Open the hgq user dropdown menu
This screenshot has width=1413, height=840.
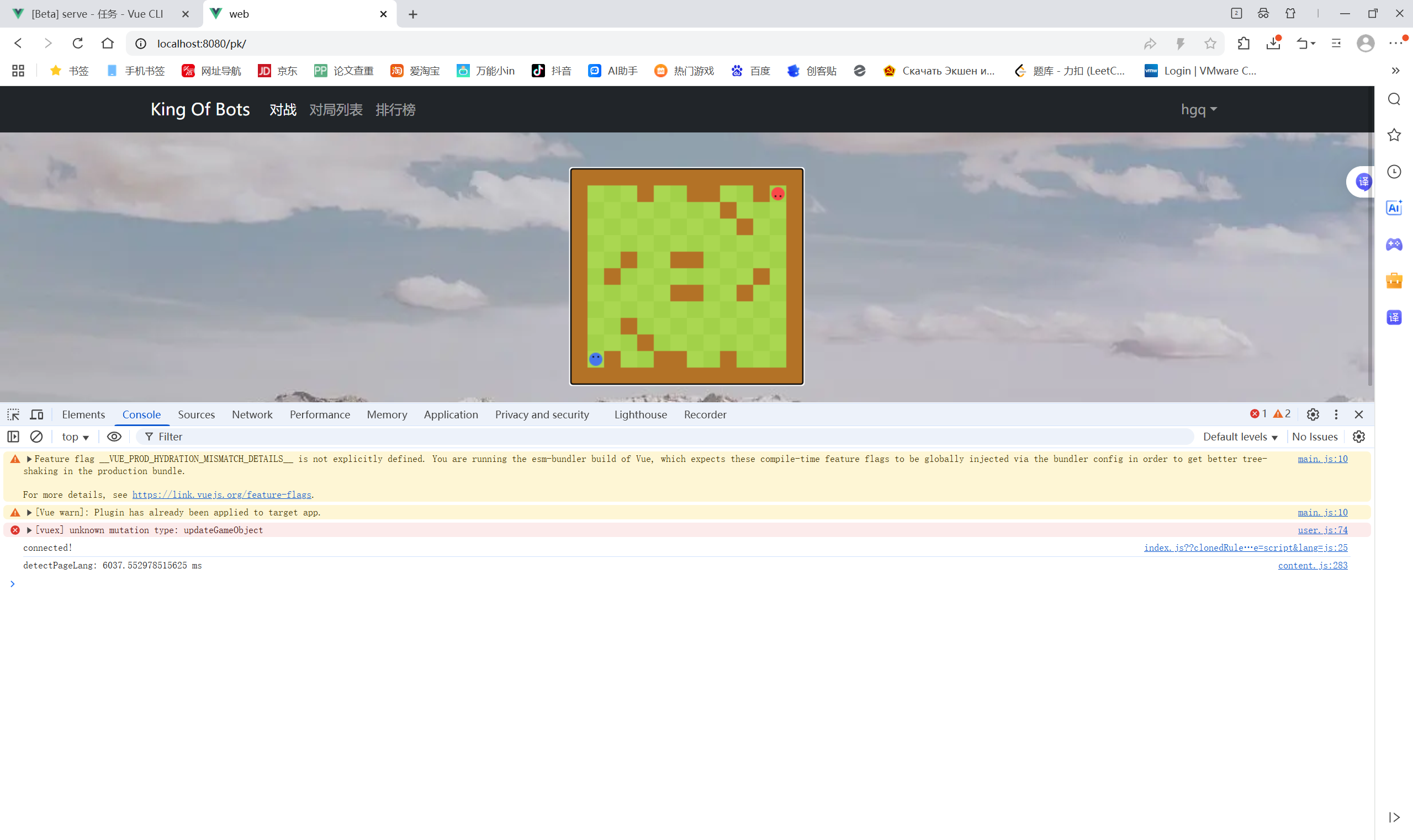click(1198, 109)
